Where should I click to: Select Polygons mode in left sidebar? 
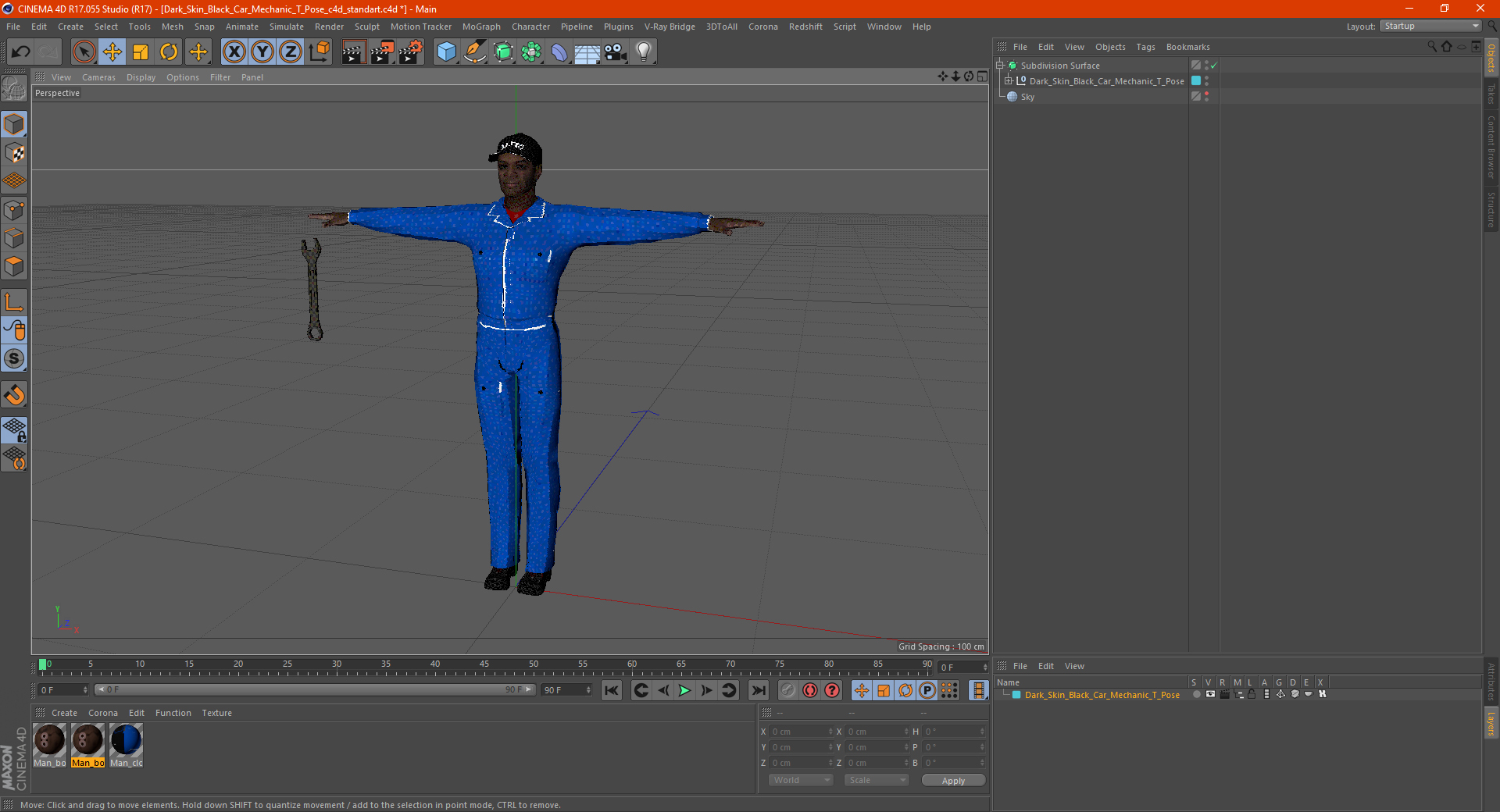14,266
